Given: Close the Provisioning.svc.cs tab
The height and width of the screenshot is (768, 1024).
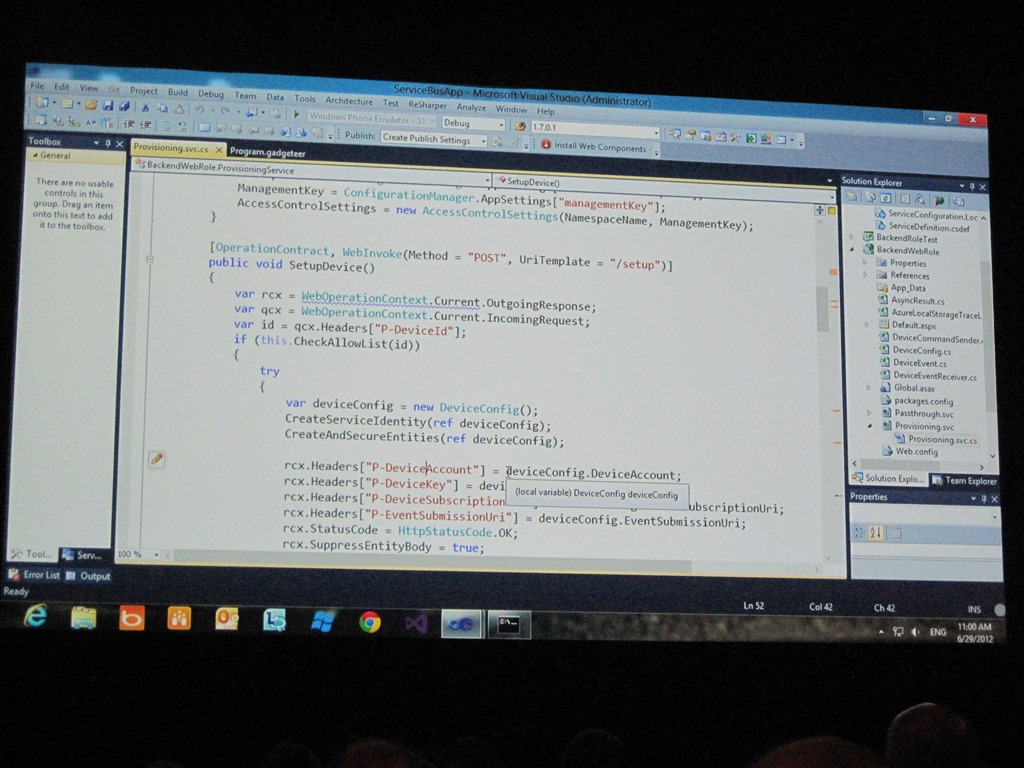Looking at the screenshot, I should point(219,150).
